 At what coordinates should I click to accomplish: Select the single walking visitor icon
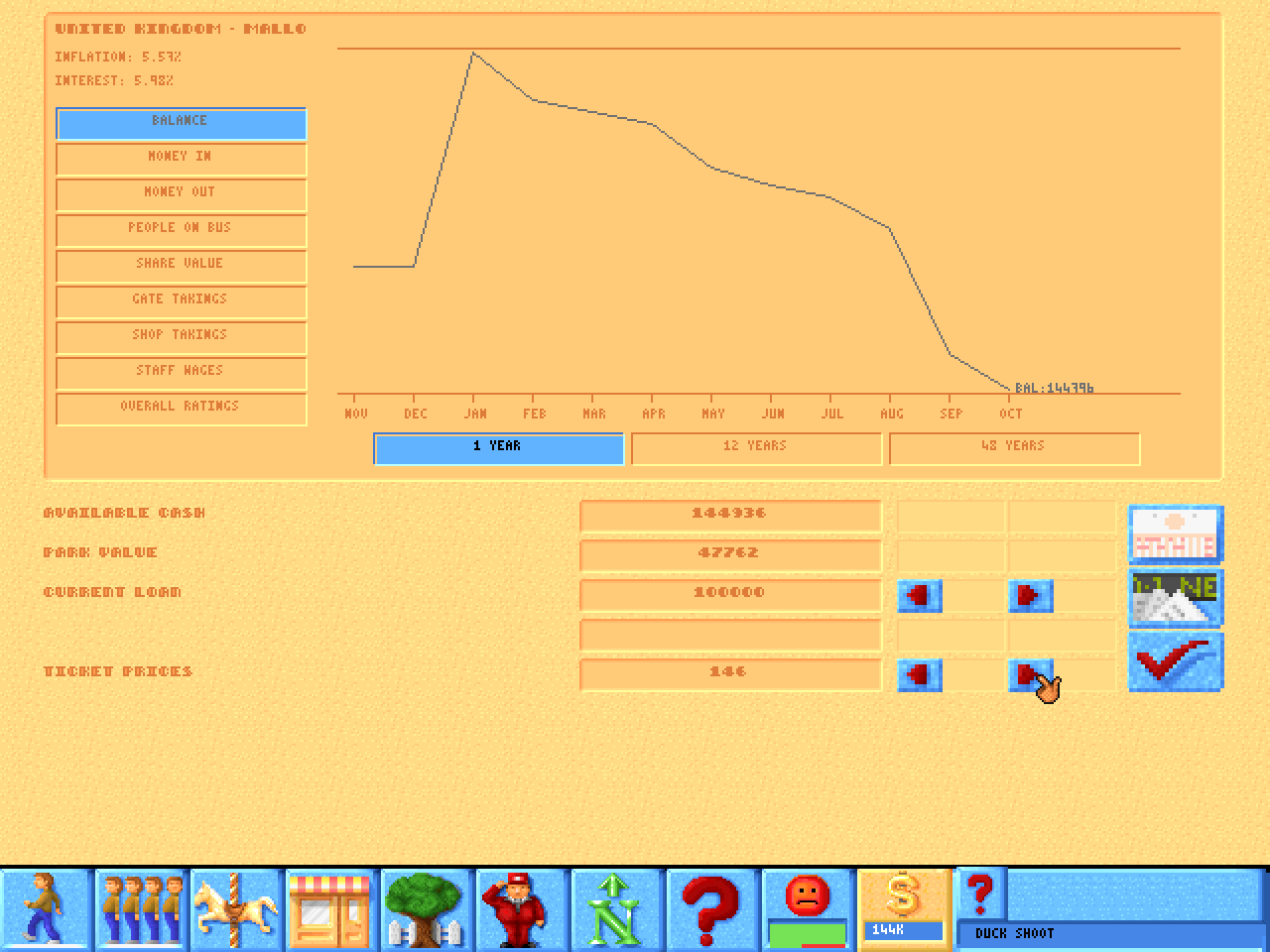tap(46, 909)
